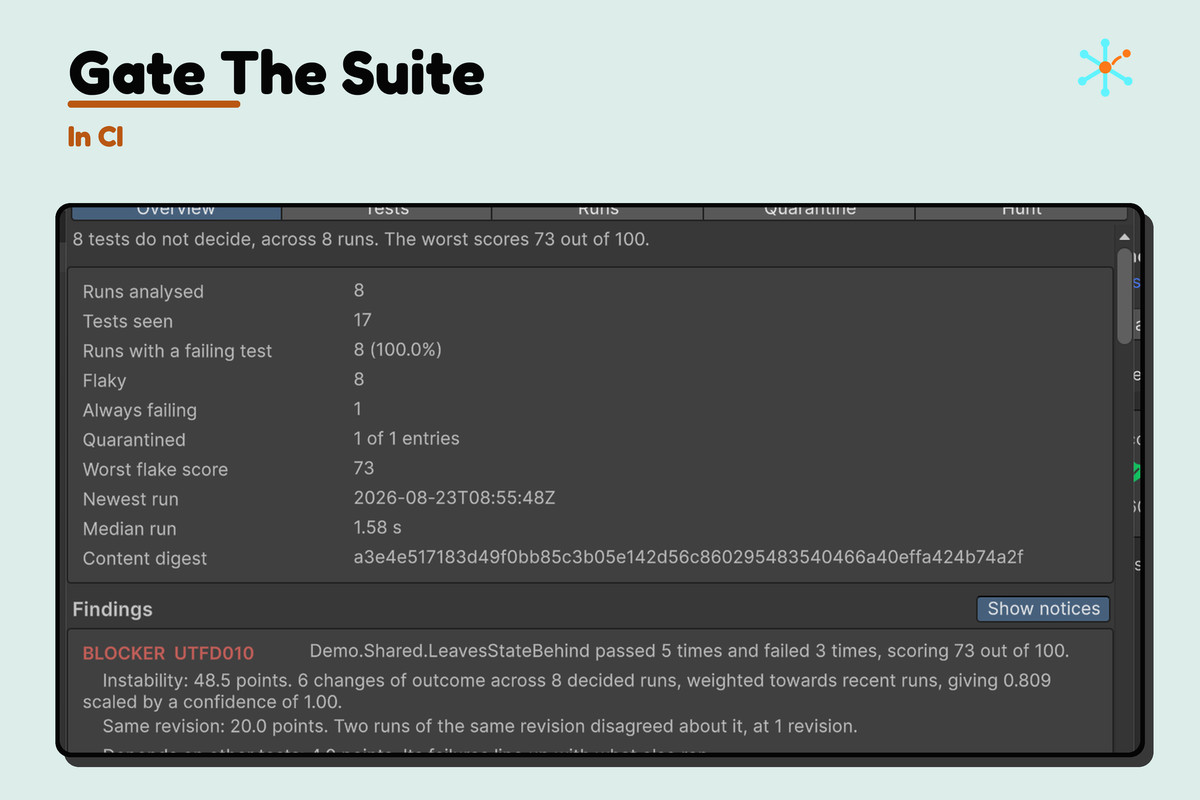Select the summary sentence about 8 tests

click(x=360, y=240)
